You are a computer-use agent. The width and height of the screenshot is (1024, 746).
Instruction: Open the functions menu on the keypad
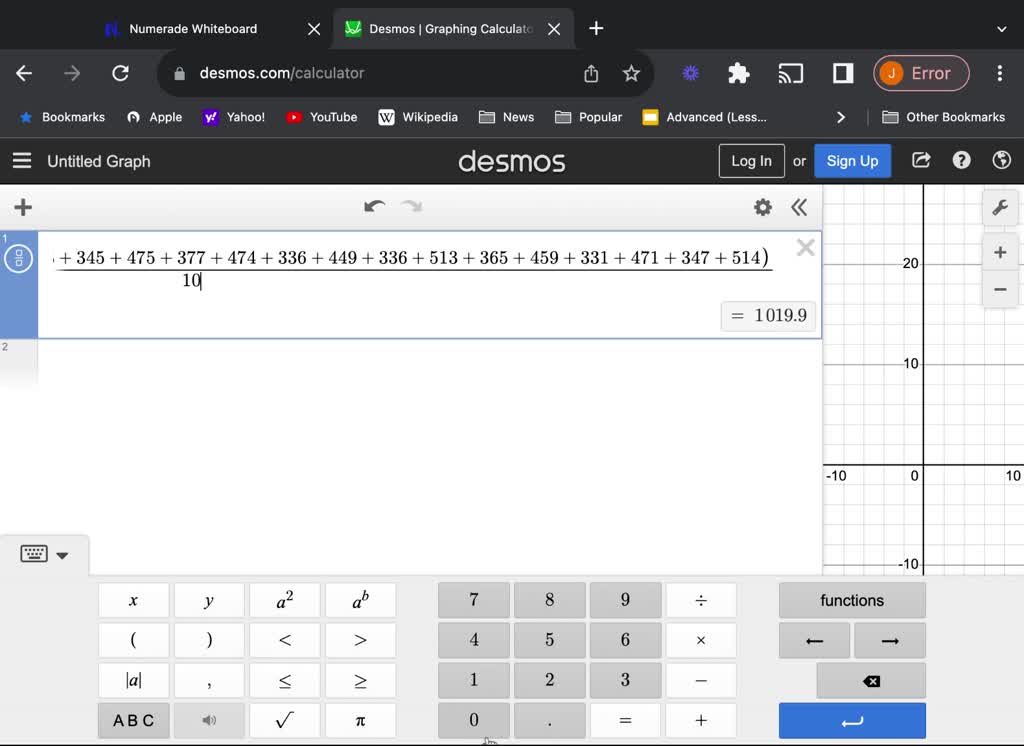point(851,600)
